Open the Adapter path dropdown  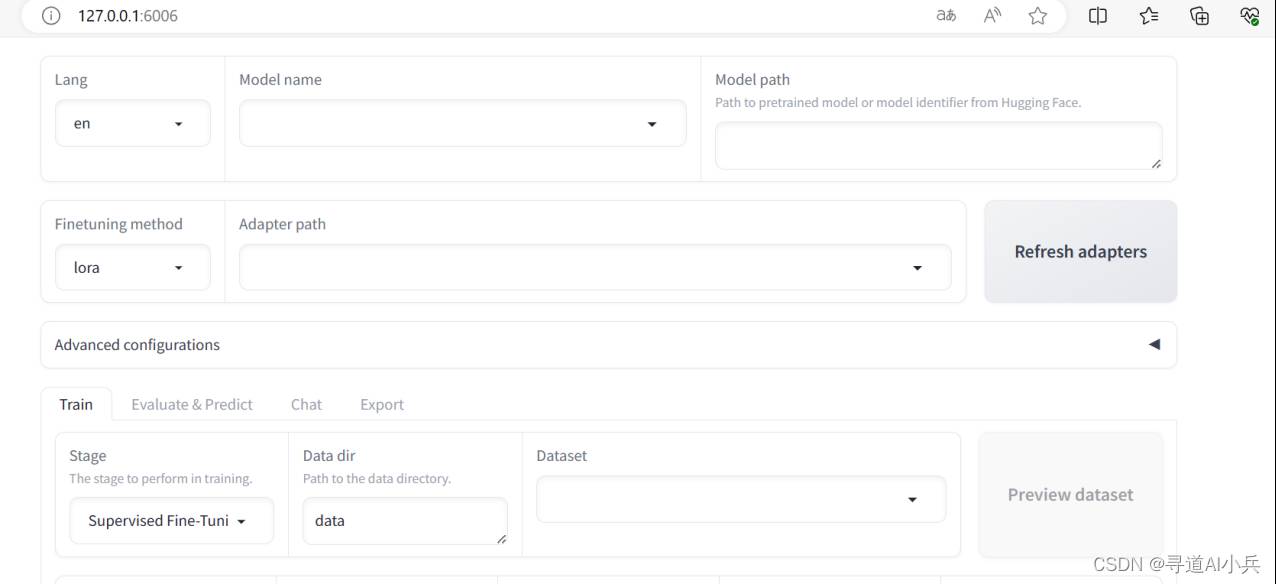tap(595, 267)
